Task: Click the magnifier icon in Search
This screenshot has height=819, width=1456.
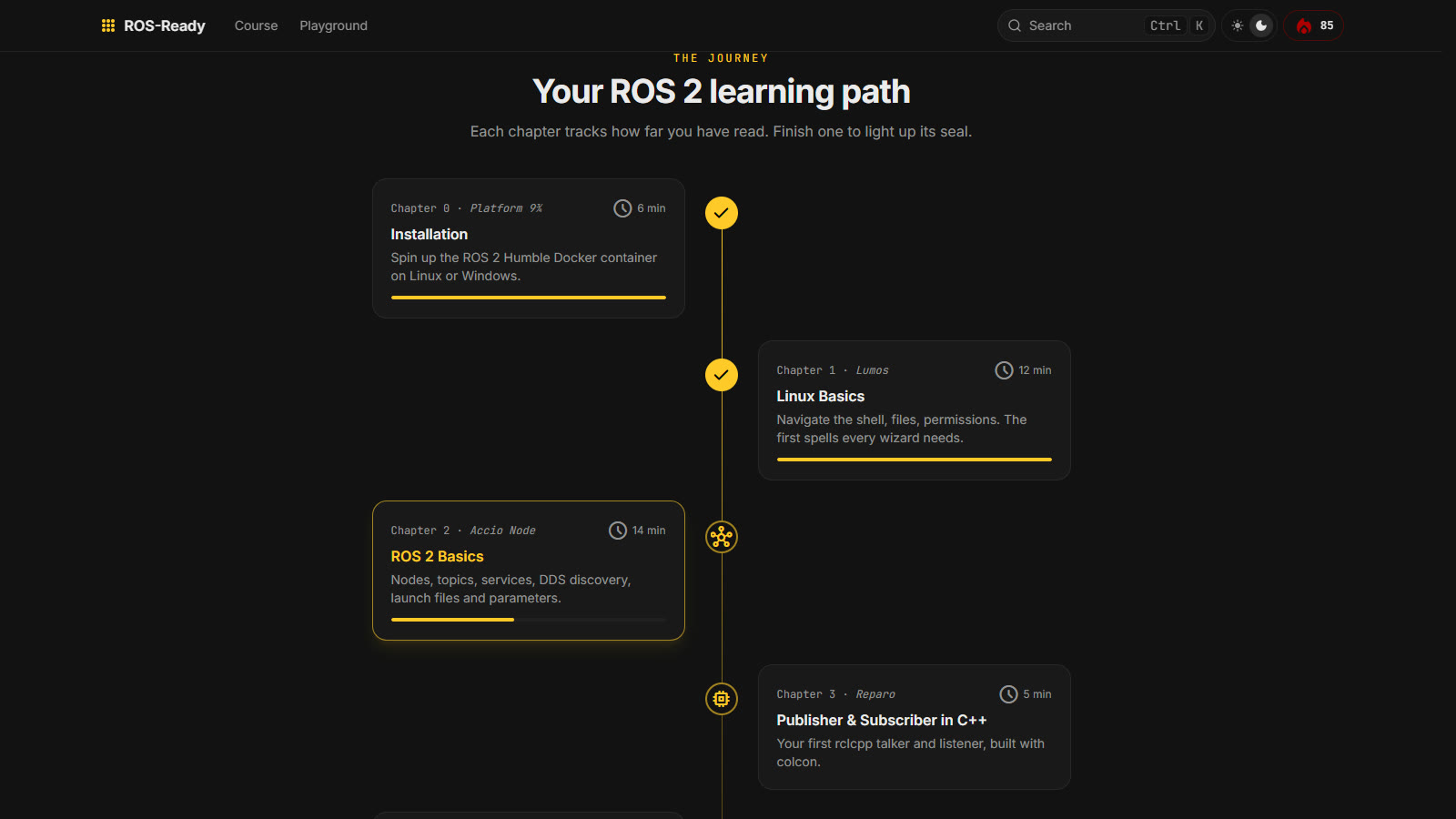Action: (1015, 25)
